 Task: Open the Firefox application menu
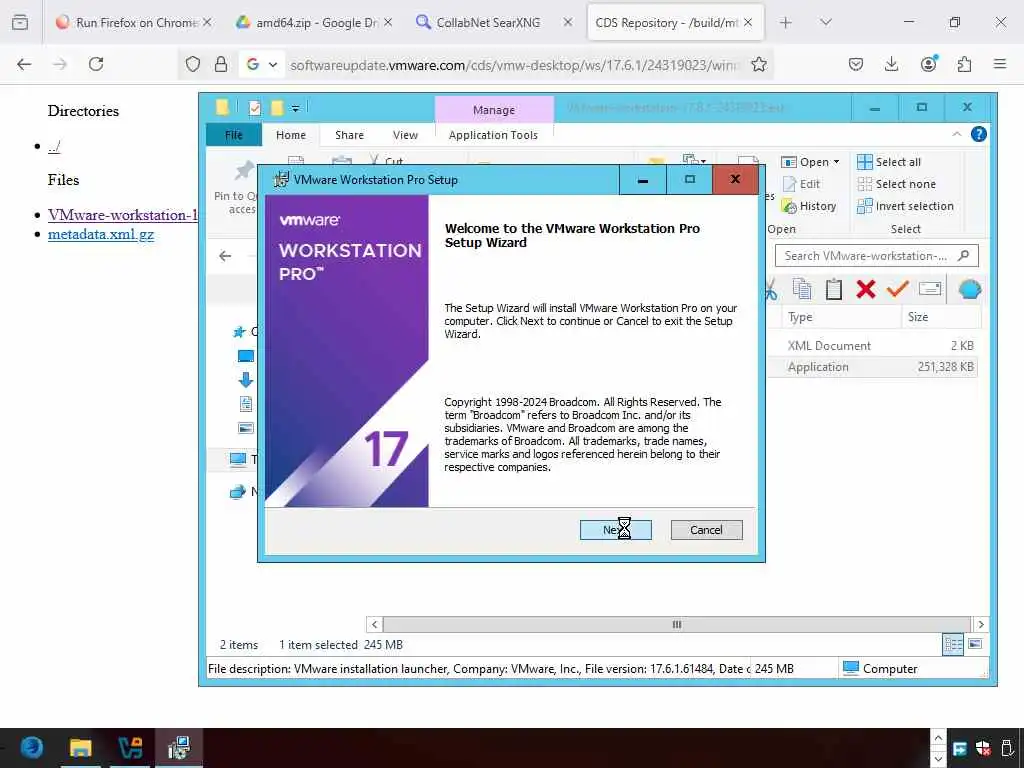click(1000, 64)
